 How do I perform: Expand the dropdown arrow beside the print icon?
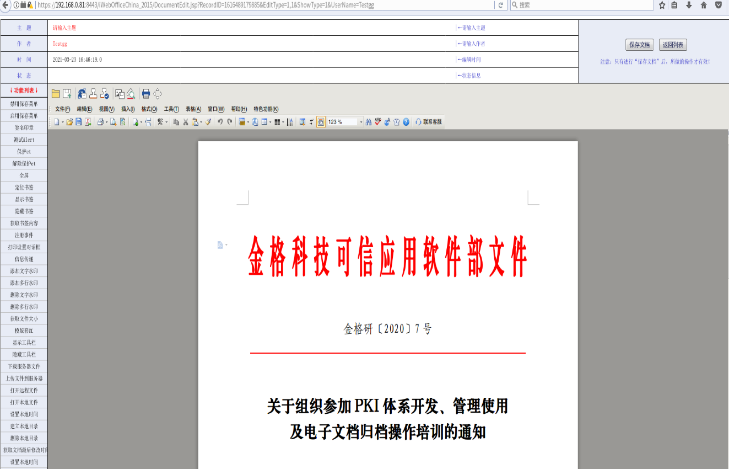[106, 122]
